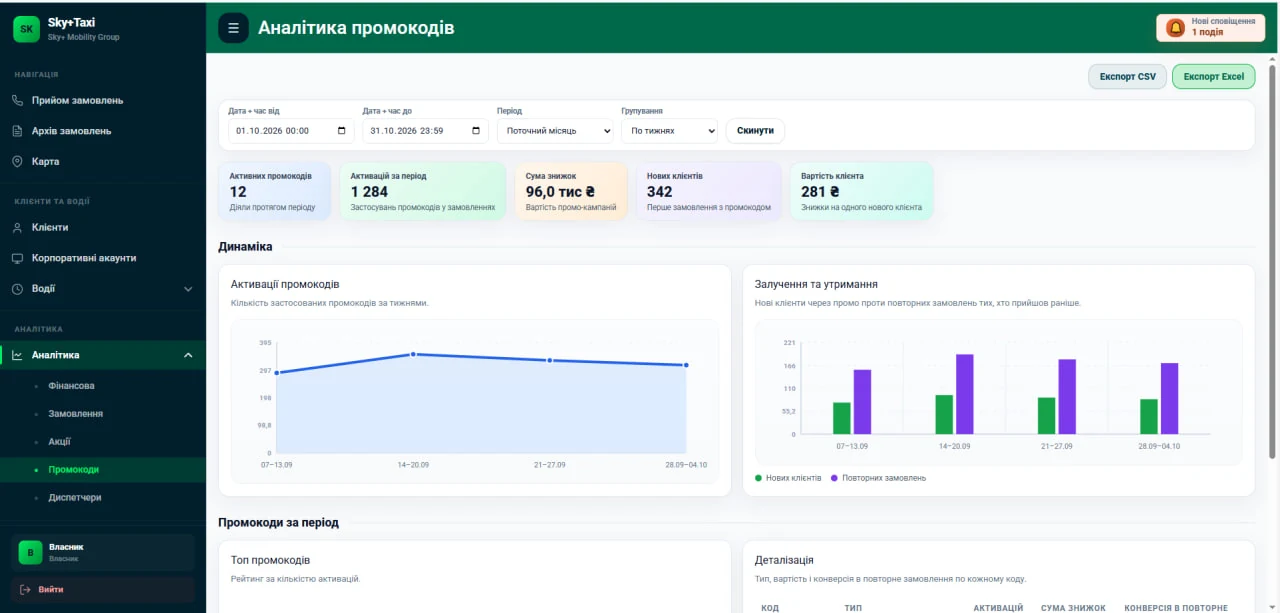Log out with the Вийти button
This screenshot has width=1280, height=613.
pyautogui.click(x=103, y=589)
